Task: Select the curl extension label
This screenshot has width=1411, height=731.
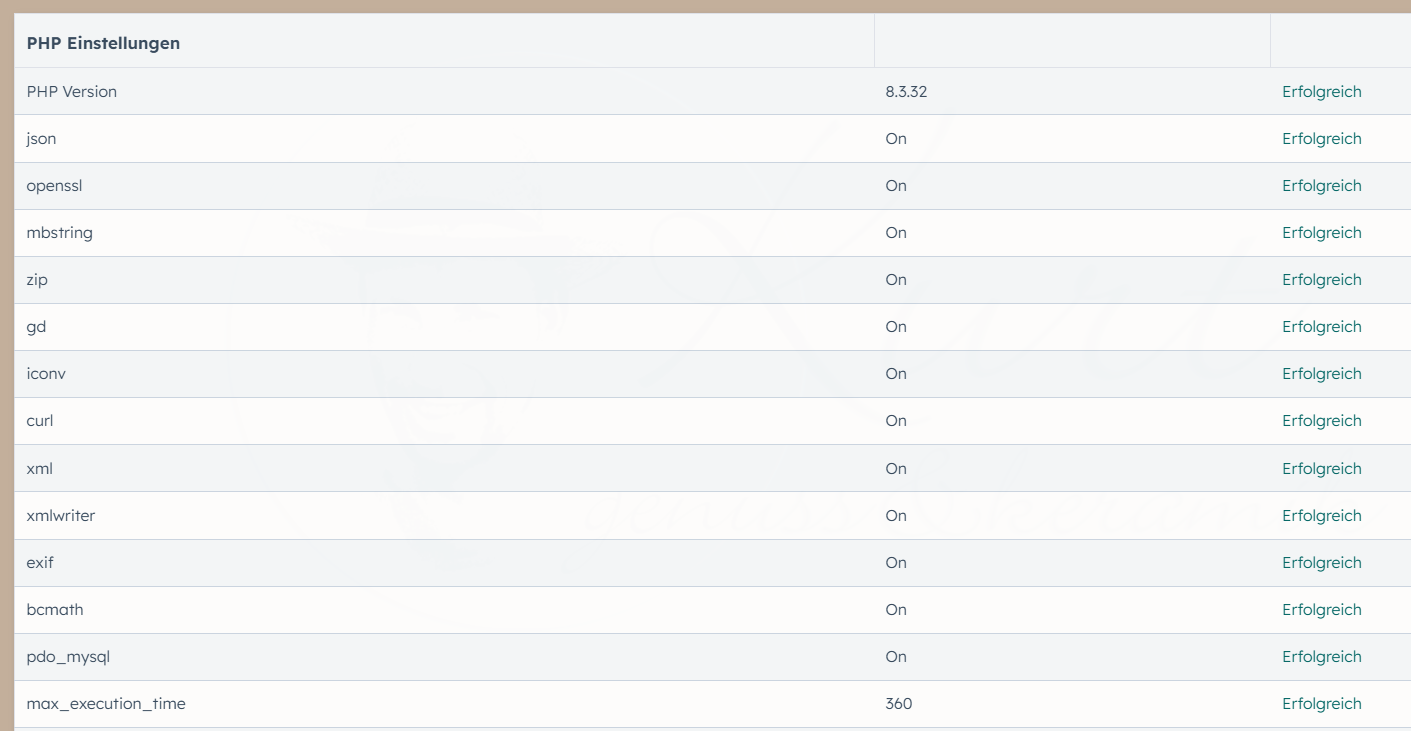Action: 40,420
